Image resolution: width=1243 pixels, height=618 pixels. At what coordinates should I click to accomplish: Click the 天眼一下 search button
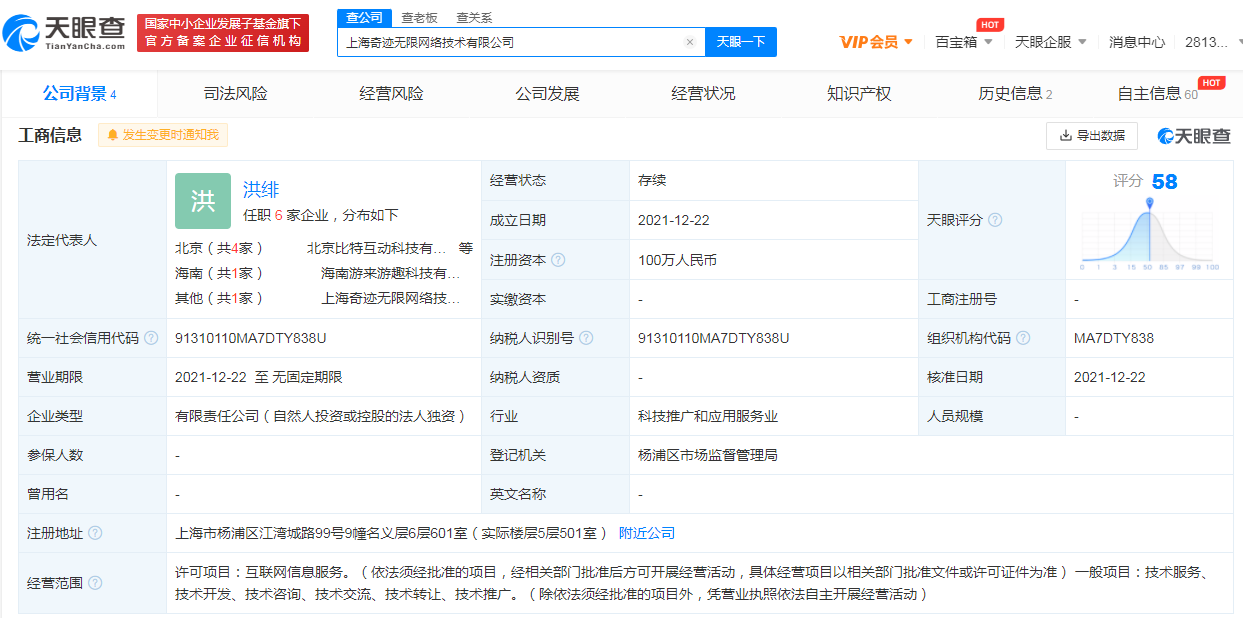point(741,42)
